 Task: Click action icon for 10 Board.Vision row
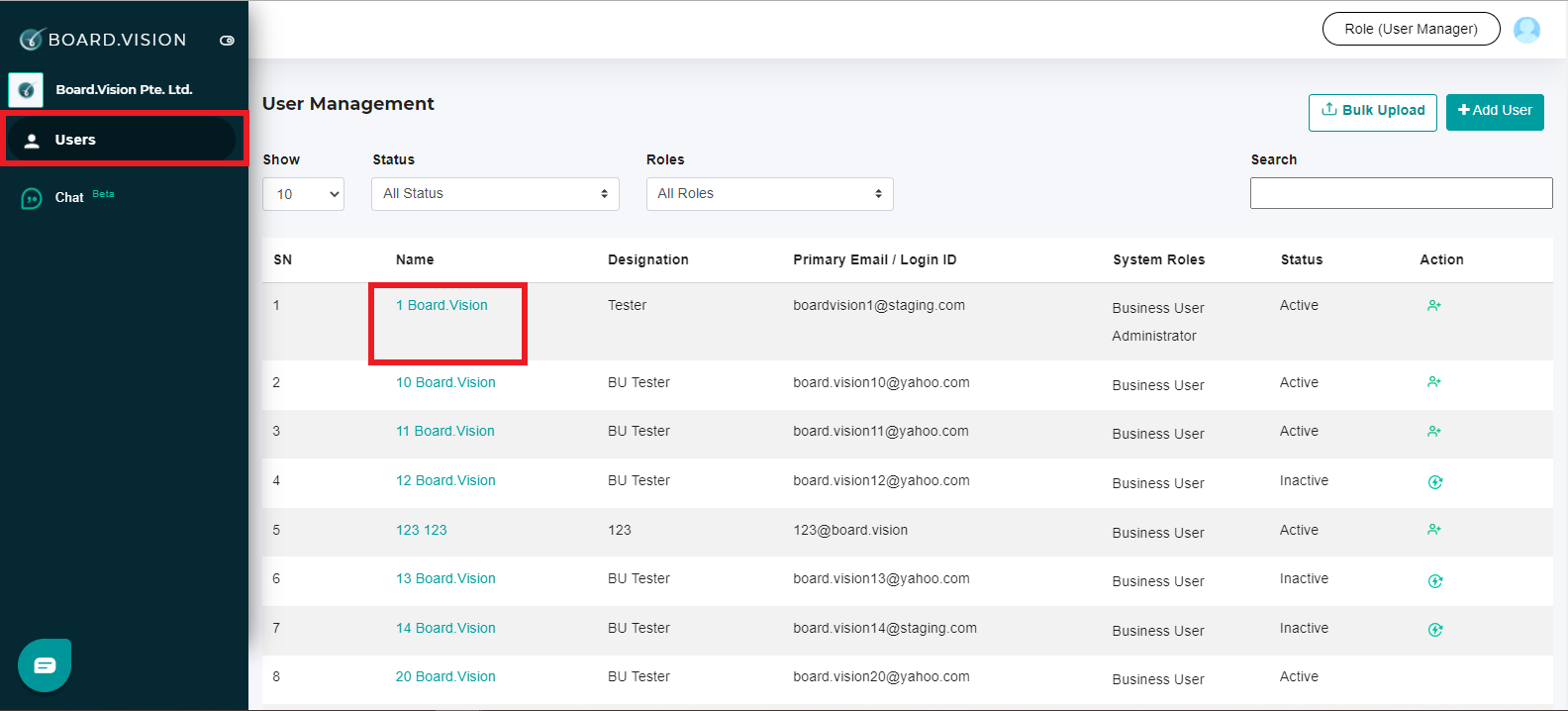pos(1434,382)
